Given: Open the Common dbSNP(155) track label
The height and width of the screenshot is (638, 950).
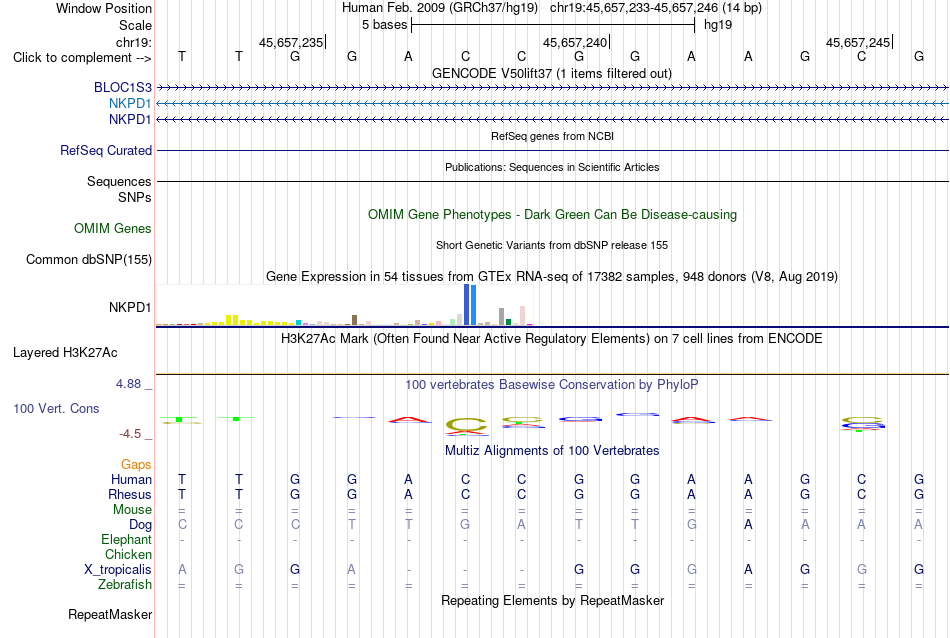Looking at the screenshot, I should pos(89,259).
